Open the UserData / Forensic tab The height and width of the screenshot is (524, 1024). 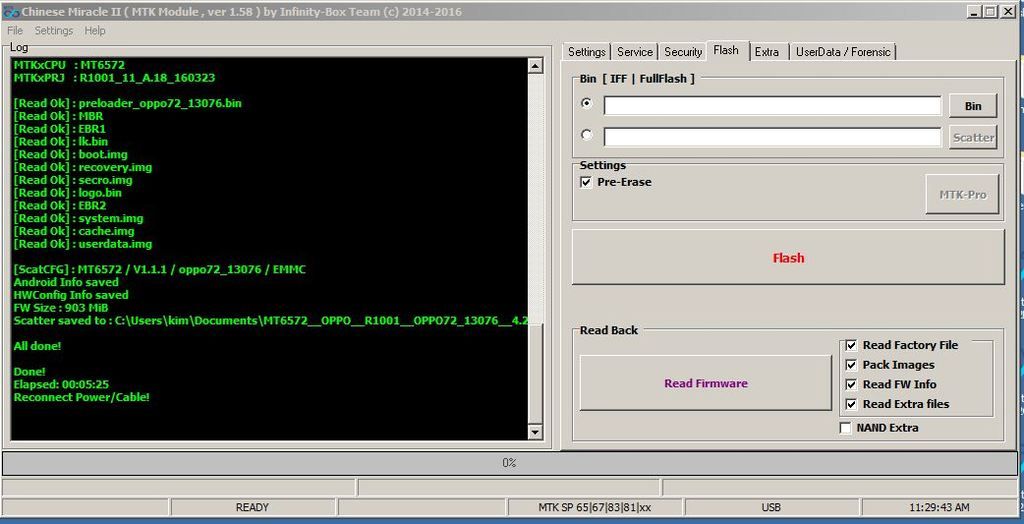pos(842,52)
